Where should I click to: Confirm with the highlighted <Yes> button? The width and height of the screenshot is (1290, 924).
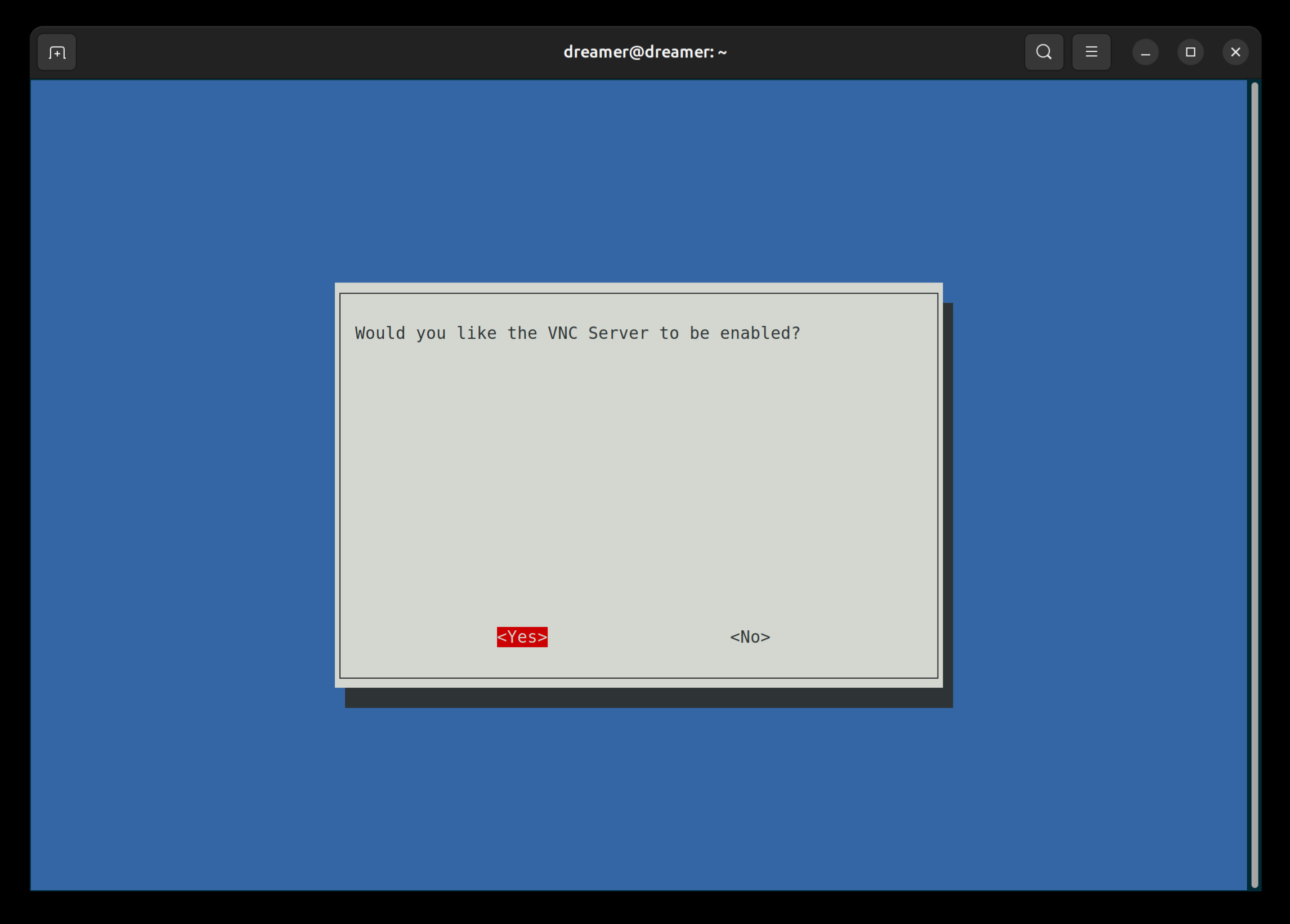(x=522, y=637)
